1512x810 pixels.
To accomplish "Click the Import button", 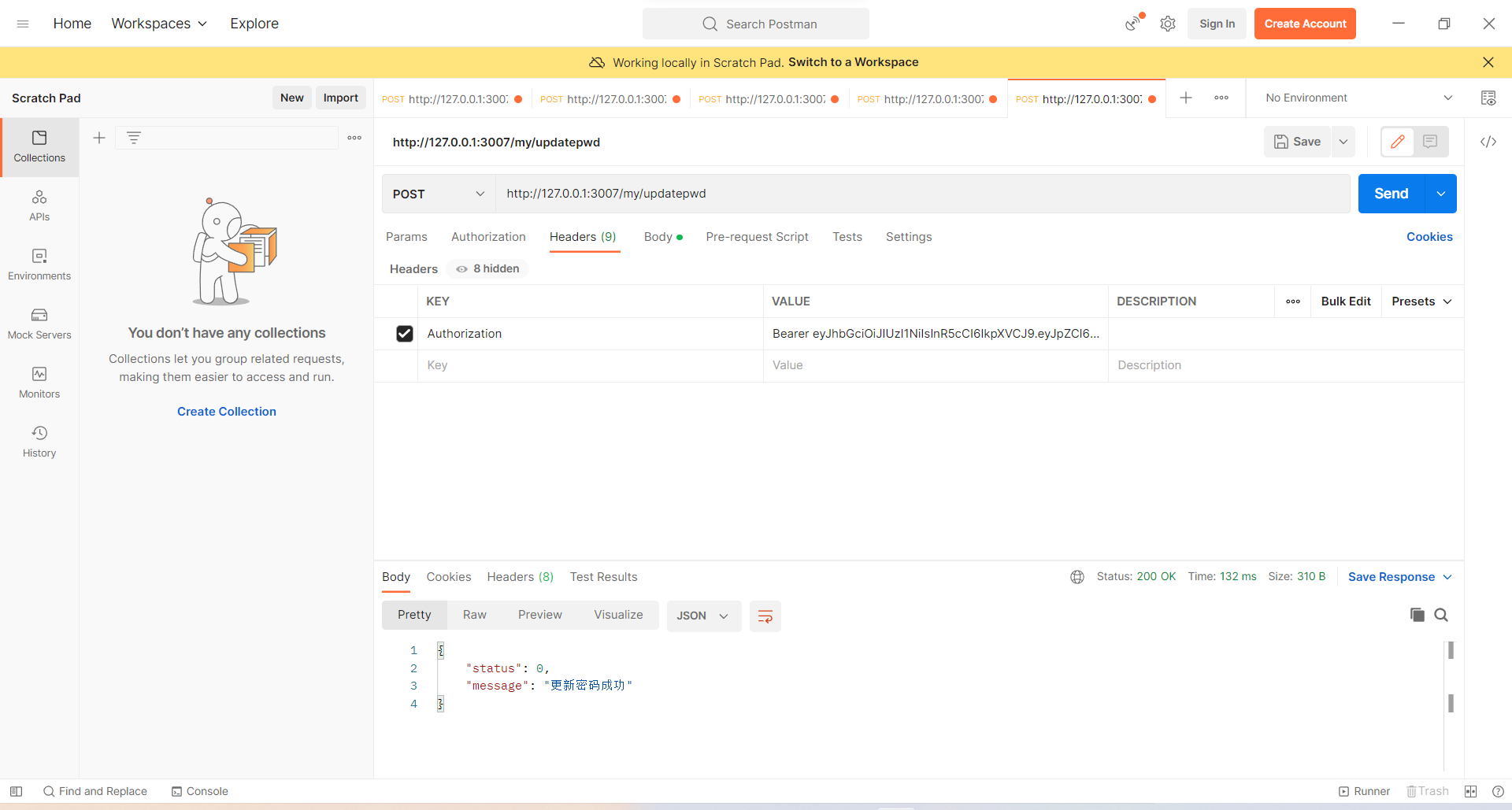I will pos(340,98).
